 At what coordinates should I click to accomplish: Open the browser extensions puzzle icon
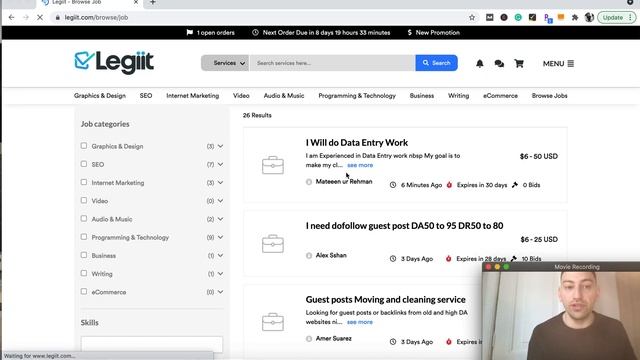575,18
